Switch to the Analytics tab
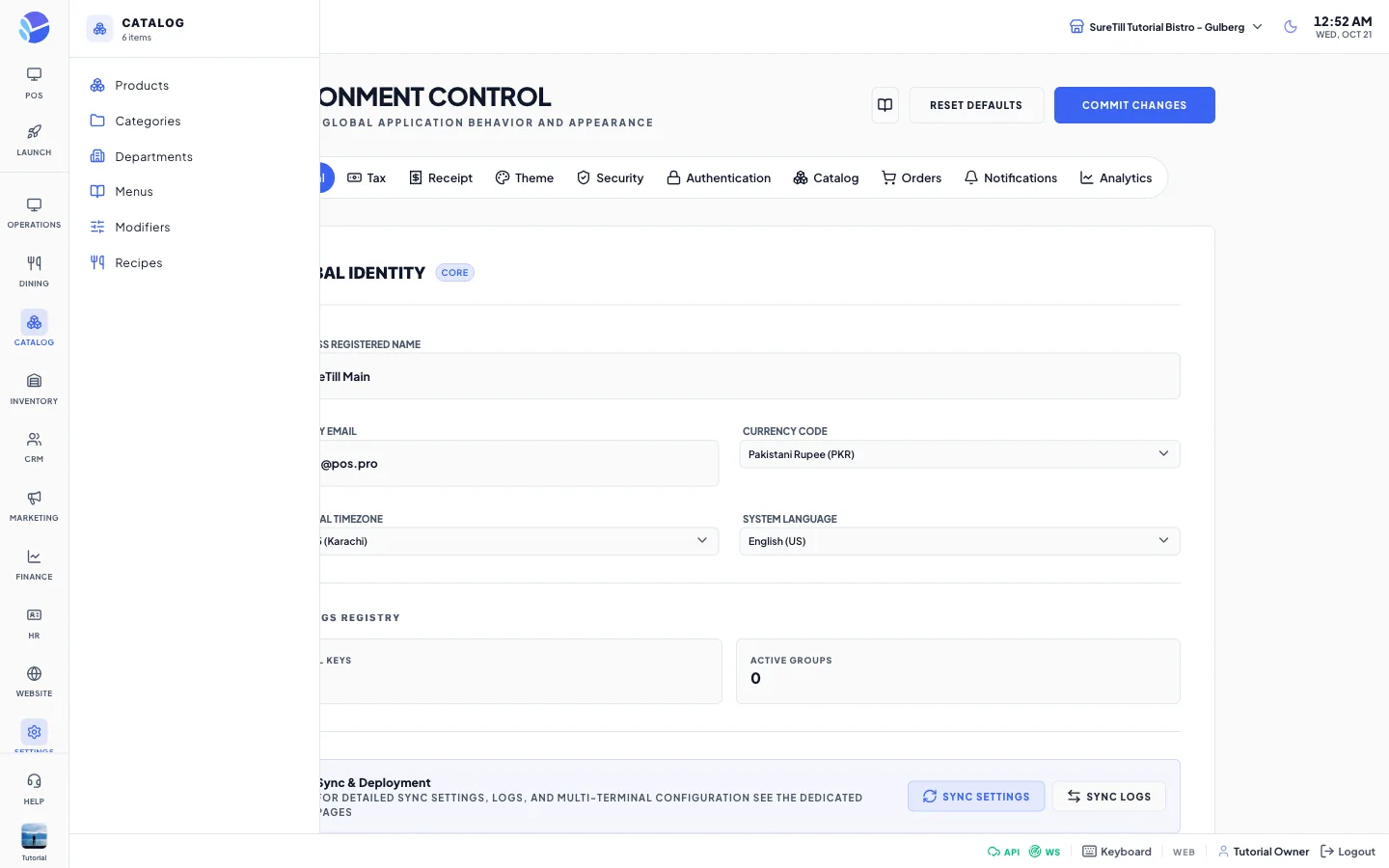 pyautogui.click(x=1116, y=178)
